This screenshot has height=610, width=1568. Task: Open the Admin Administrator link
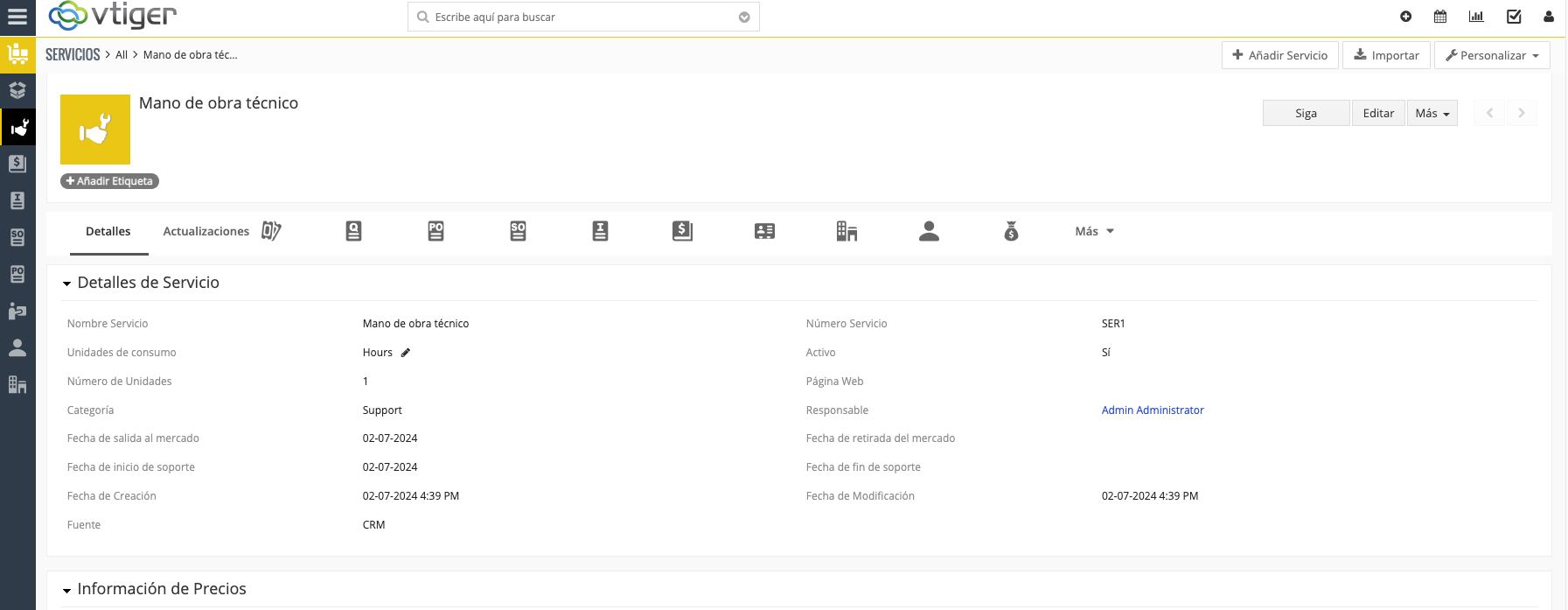click(1152, 410)
